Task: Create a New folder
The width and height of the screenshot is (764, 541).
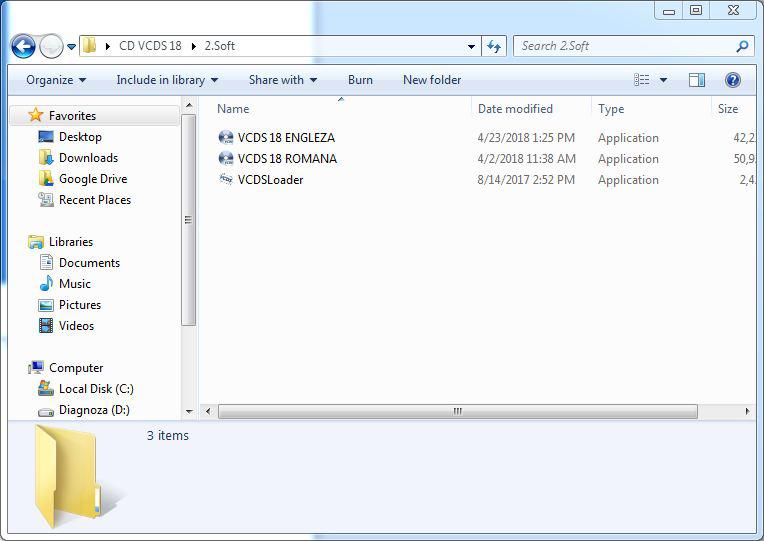Action: (x=432, y=80)
